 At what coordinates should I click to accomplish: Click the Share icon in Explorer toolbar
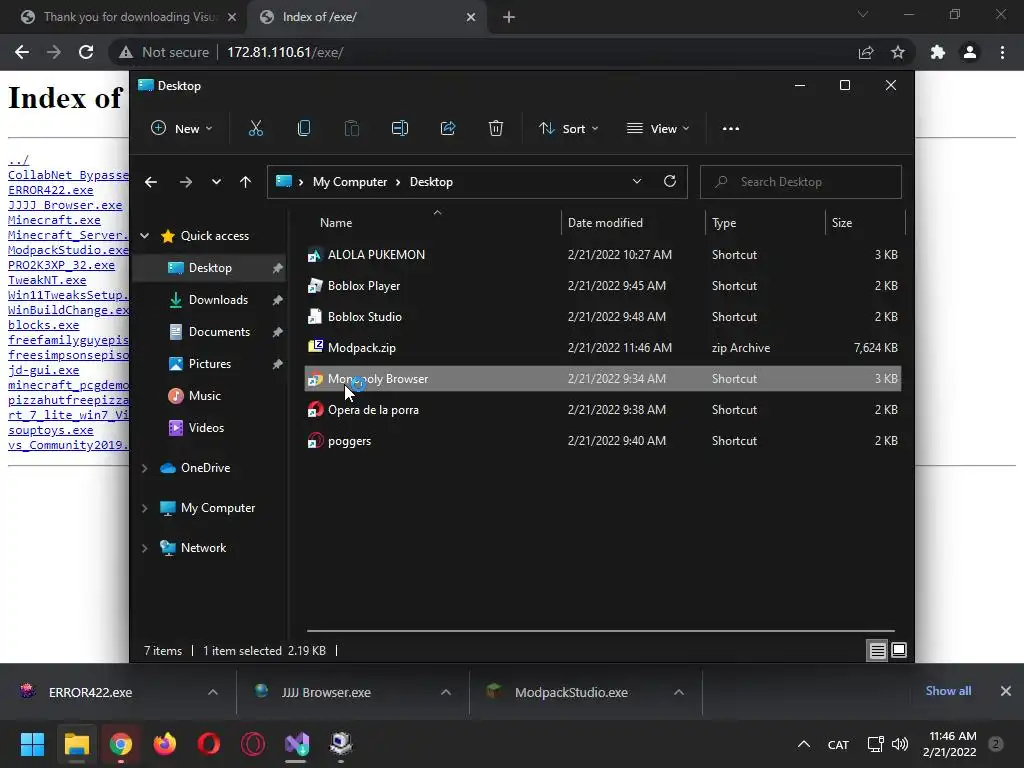(448, 129)
